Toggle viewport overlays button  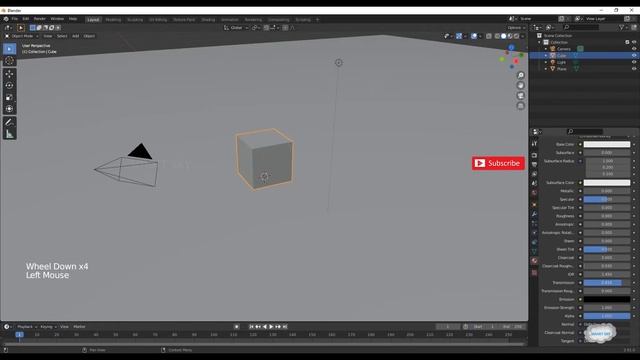474,36
